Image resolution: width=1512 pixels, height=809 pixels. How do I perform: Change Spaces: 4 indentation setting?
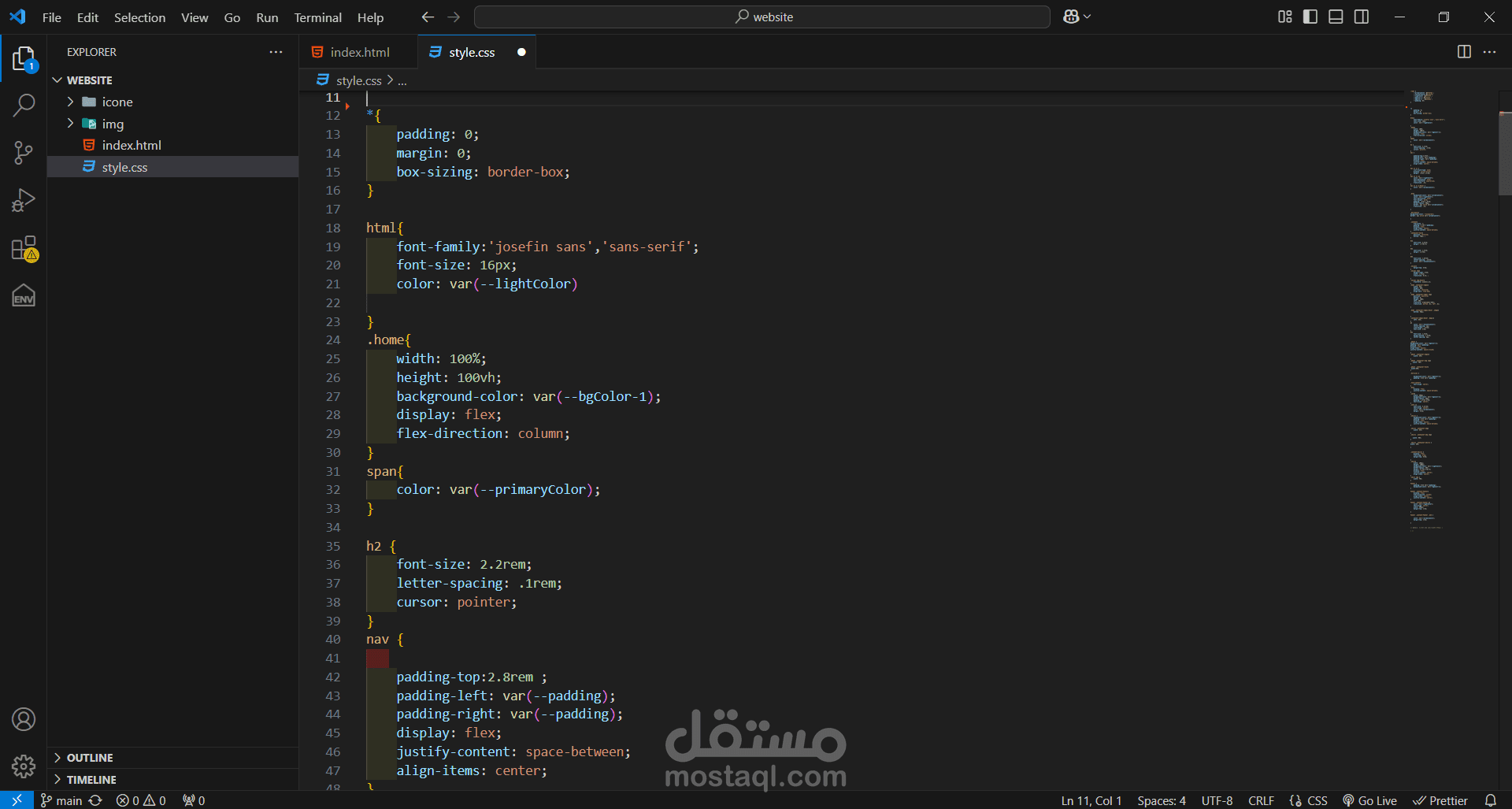(1161, 800)
